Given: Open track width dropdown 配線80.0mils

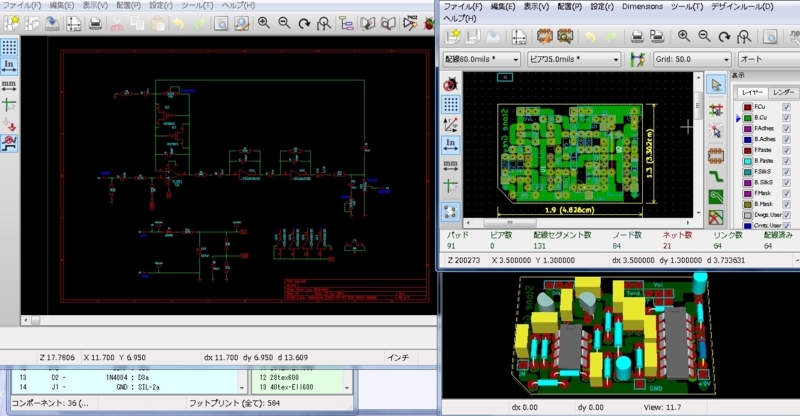Looking at the screenshot, I should coord(482,59).
